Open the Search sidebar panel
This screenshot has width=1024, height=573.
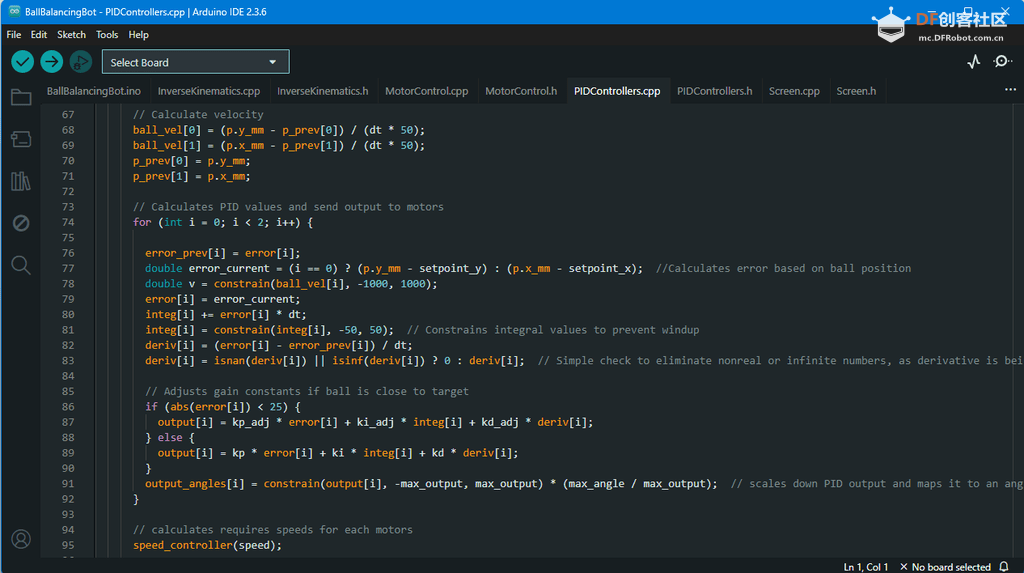tap(21, 265)
